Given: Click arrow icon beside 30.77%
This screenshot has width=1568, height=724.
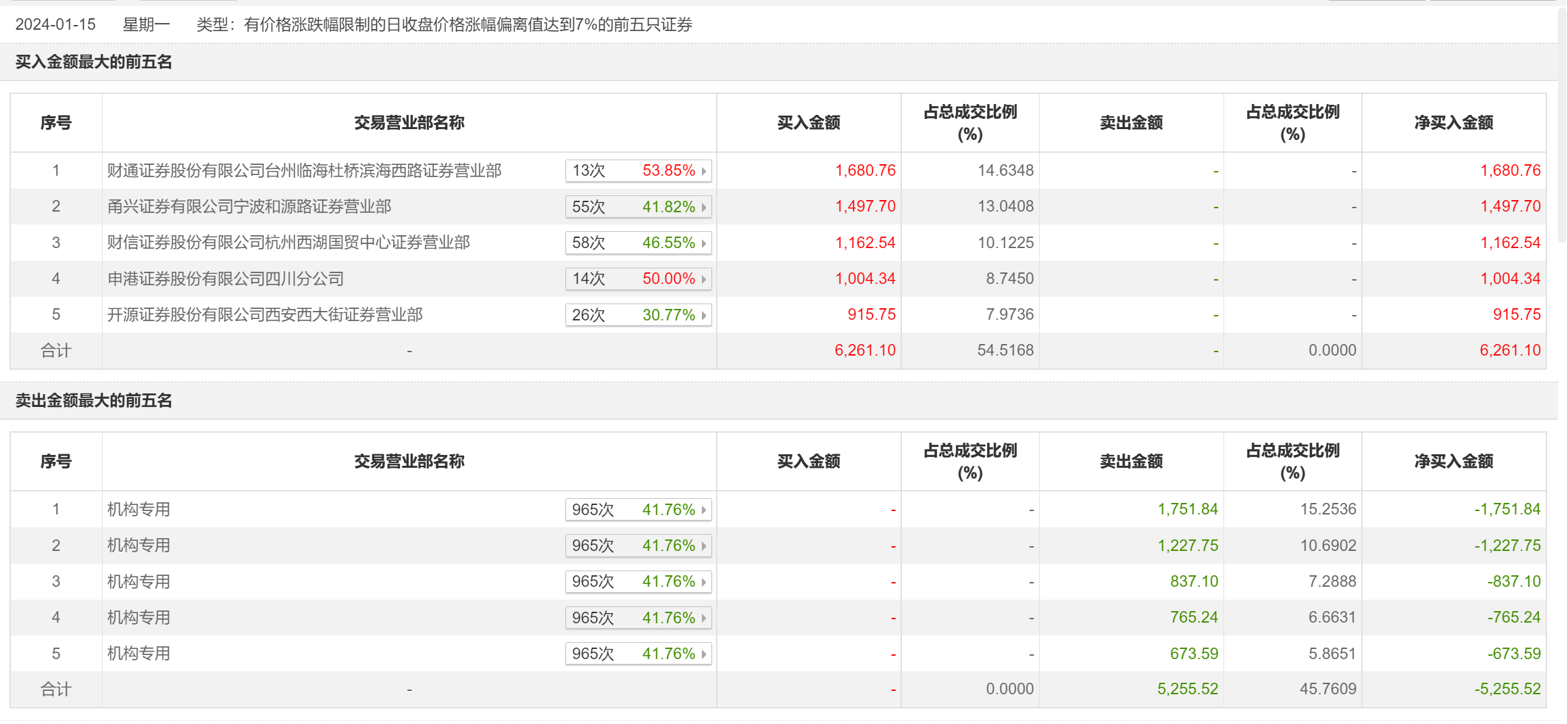Looking at the screenshot, I should (x=704, y=316).
